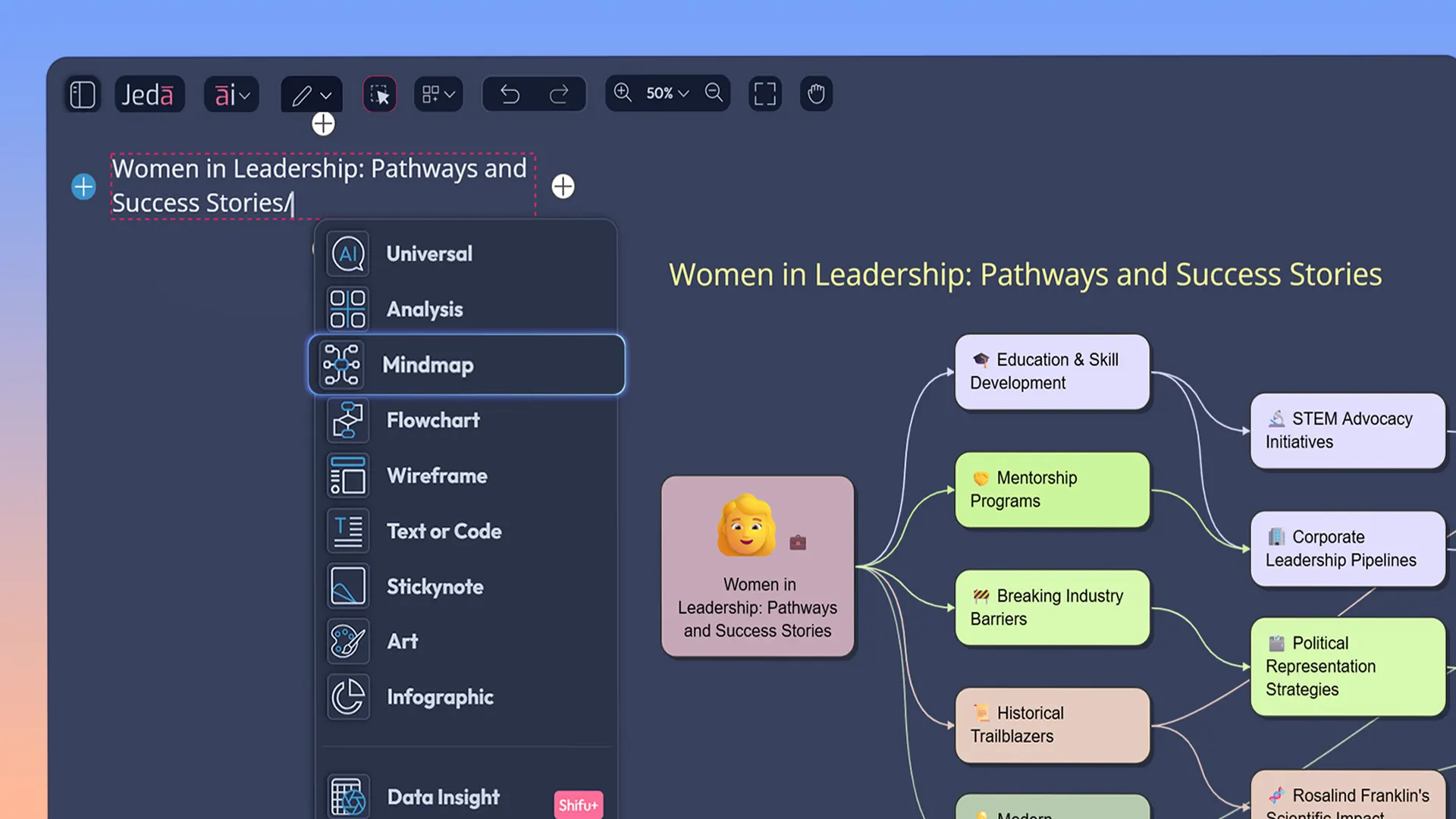Click the Jeda logo button

tap(149, 95)
